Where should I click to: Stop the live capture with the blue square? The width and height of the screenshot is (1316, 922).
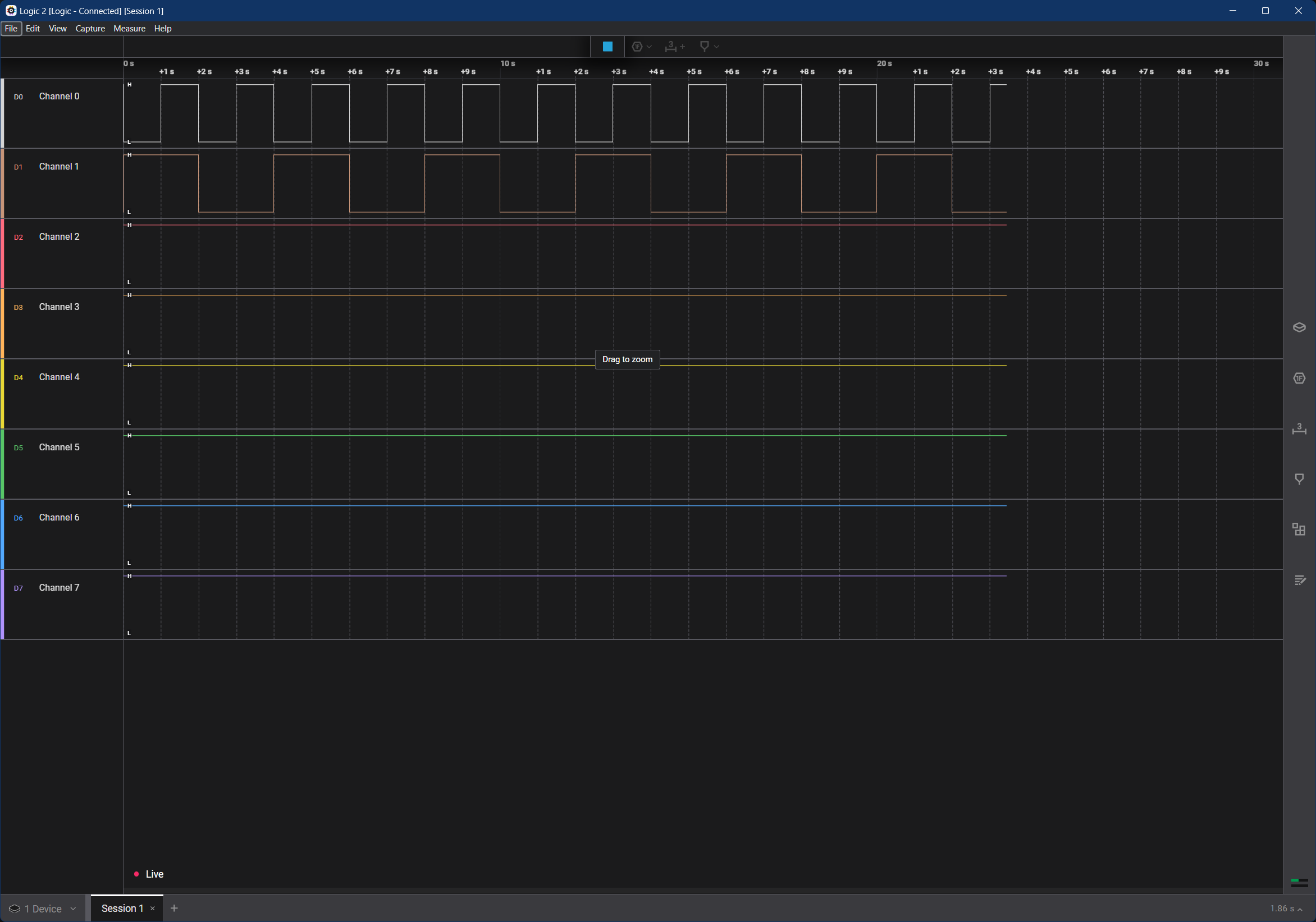(x=607, y=47)
